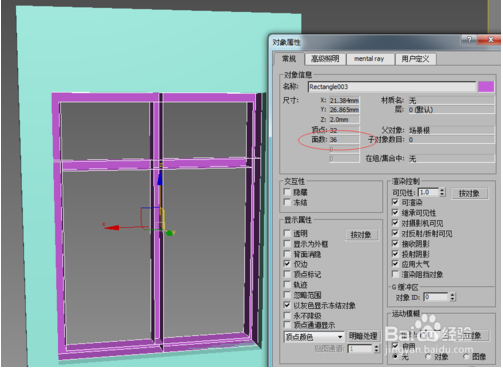The height and width of the screenshot is (369, 503).
Task: Click the 在组/集合中 value 无
Action: click(451, 159)
